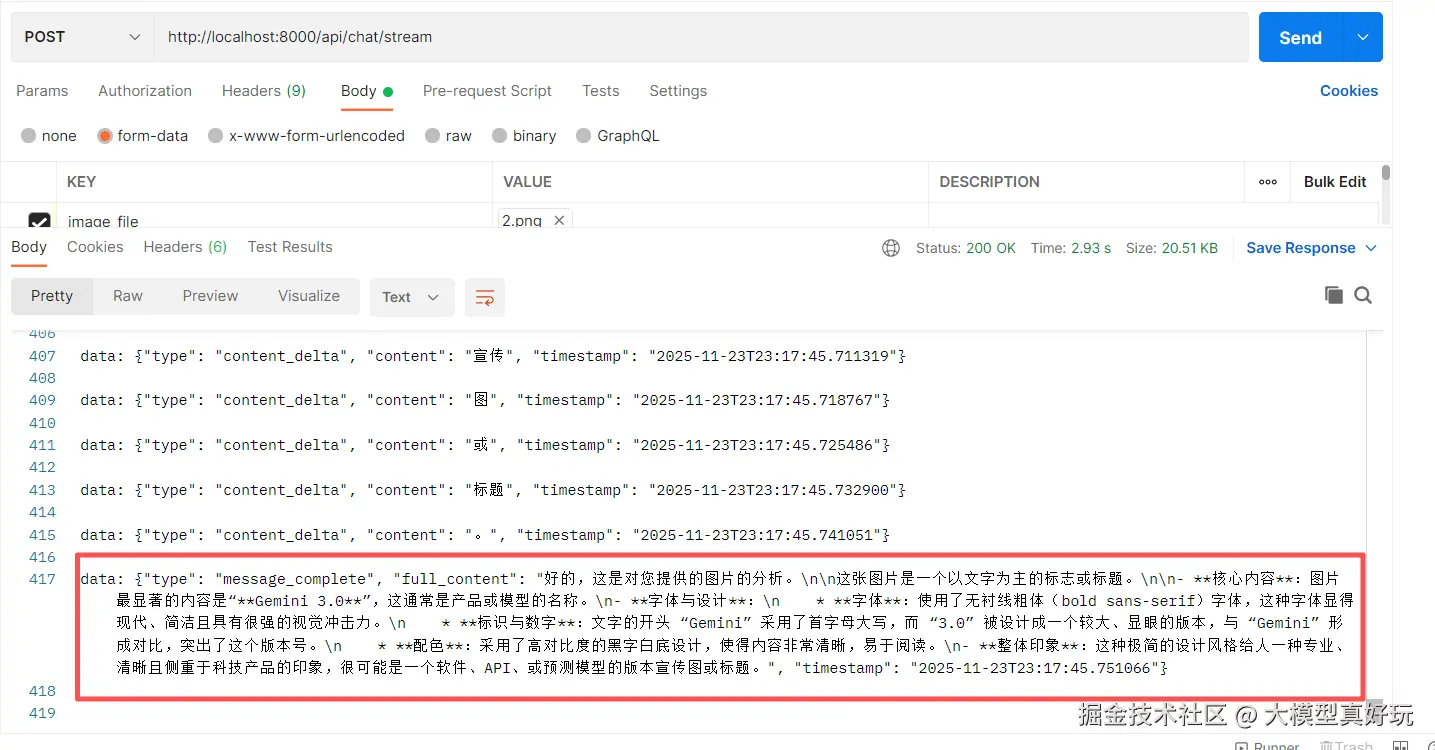Select the GraphQL body type
Viewport: 1435px width, 750px height.
point(618,135)
